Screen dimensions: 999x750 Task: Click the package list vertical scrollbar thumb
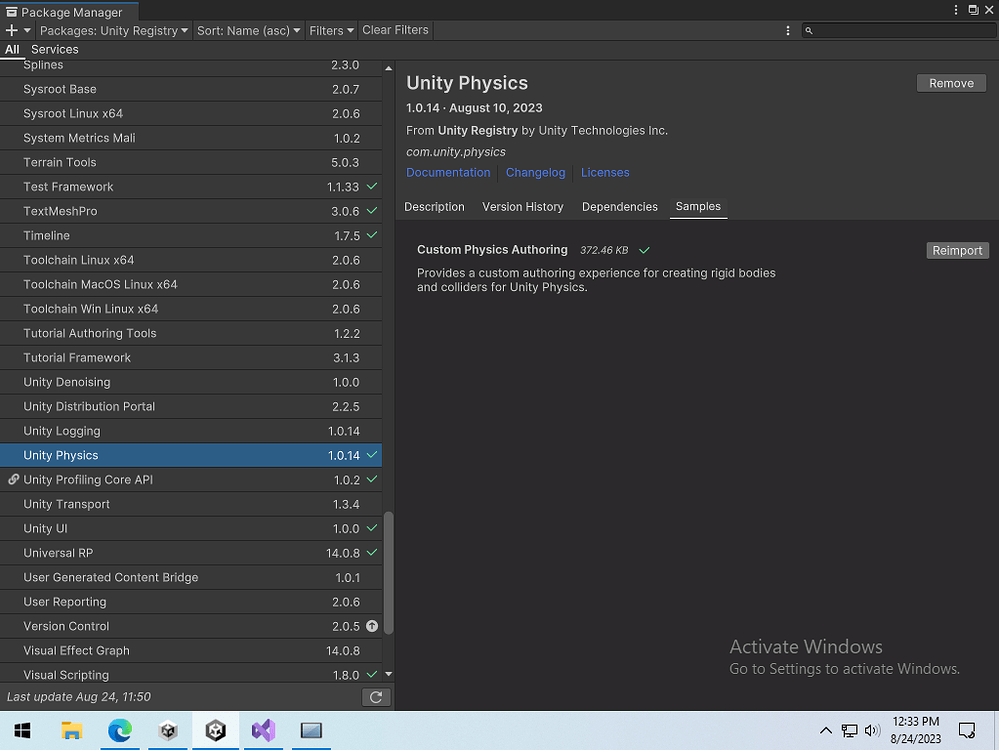pyautogui.click(x=388, y=573)
